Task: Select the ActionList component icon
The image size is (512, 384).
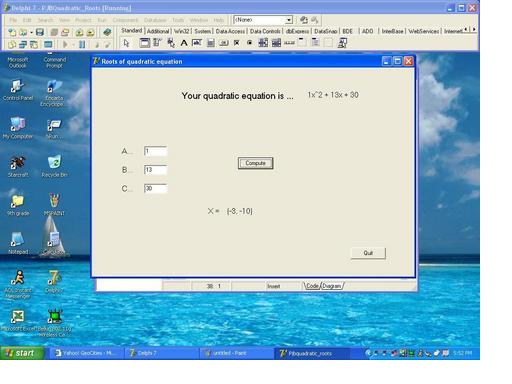Action: [x=342, y=43]
